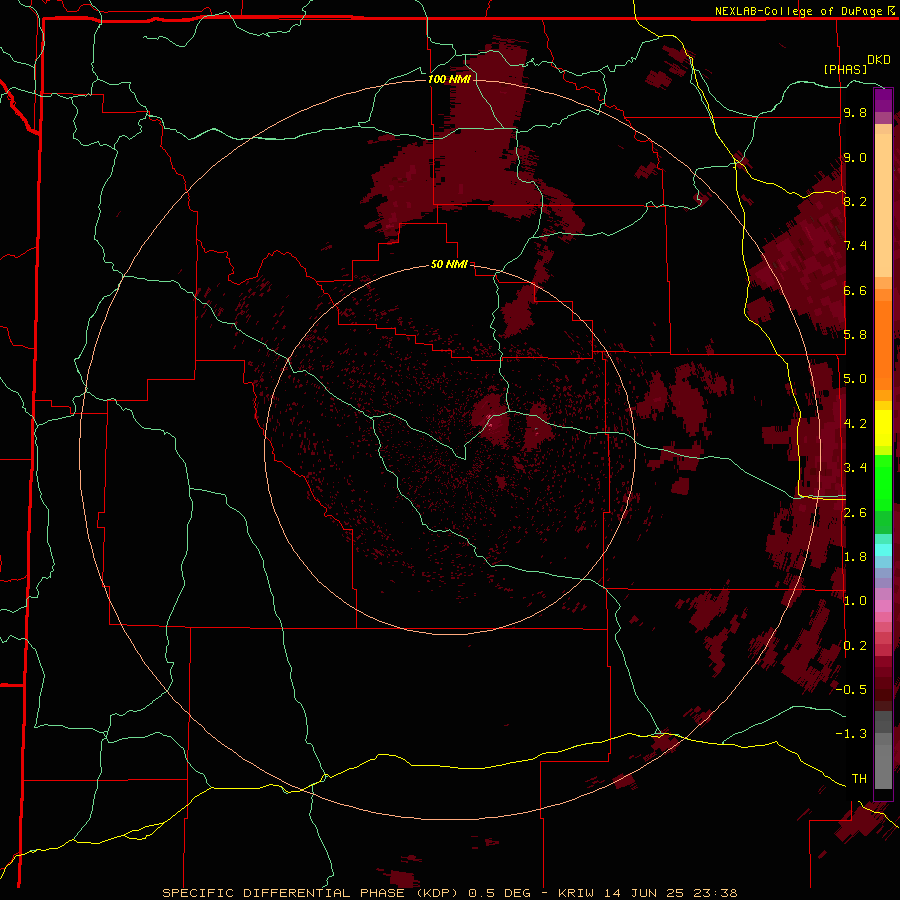
Task: Click the 9.8 value on the color scale
Action: pos(855,113)
